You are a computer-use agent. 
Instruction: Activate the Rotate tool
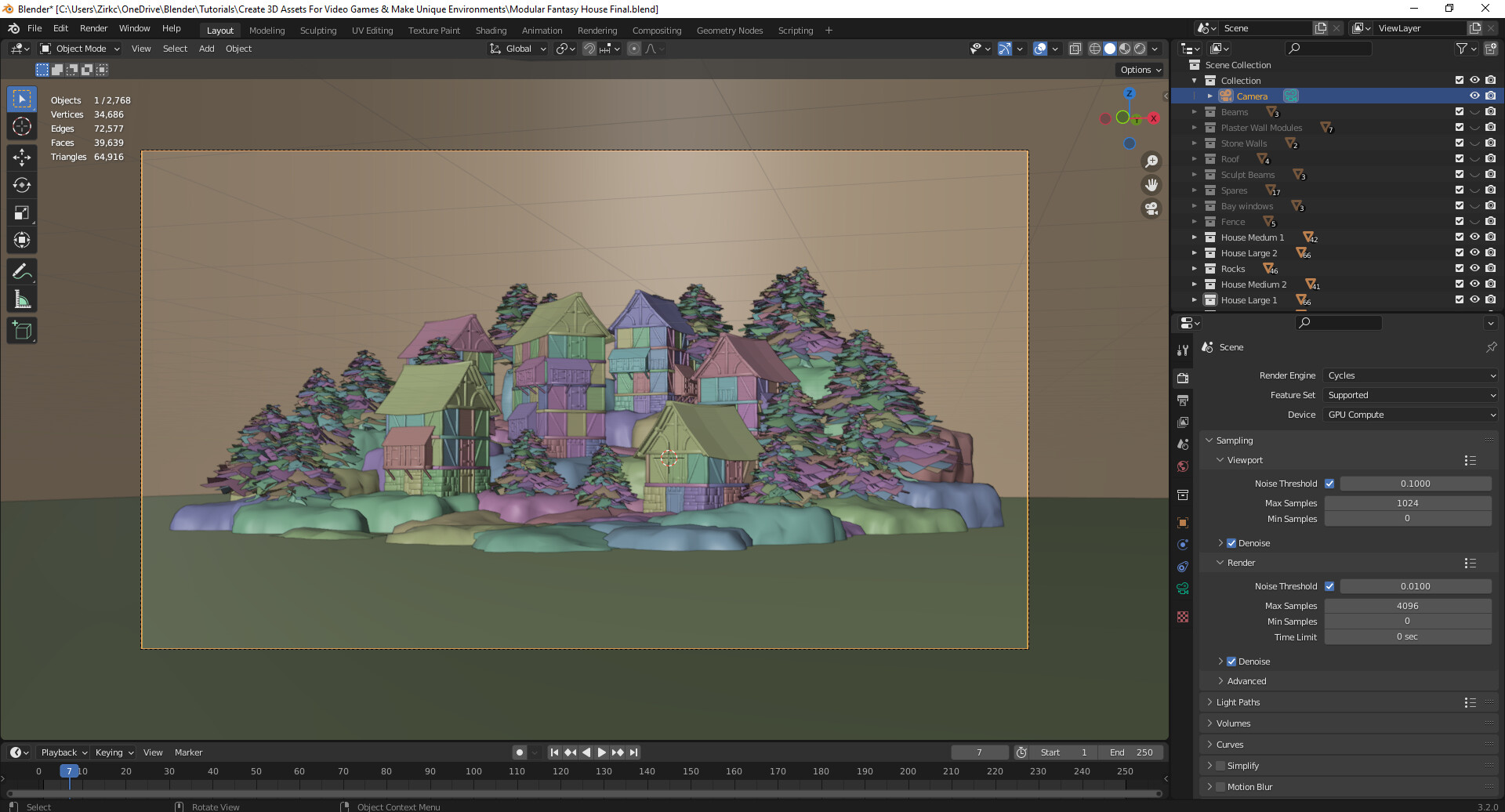click(21, 184)
